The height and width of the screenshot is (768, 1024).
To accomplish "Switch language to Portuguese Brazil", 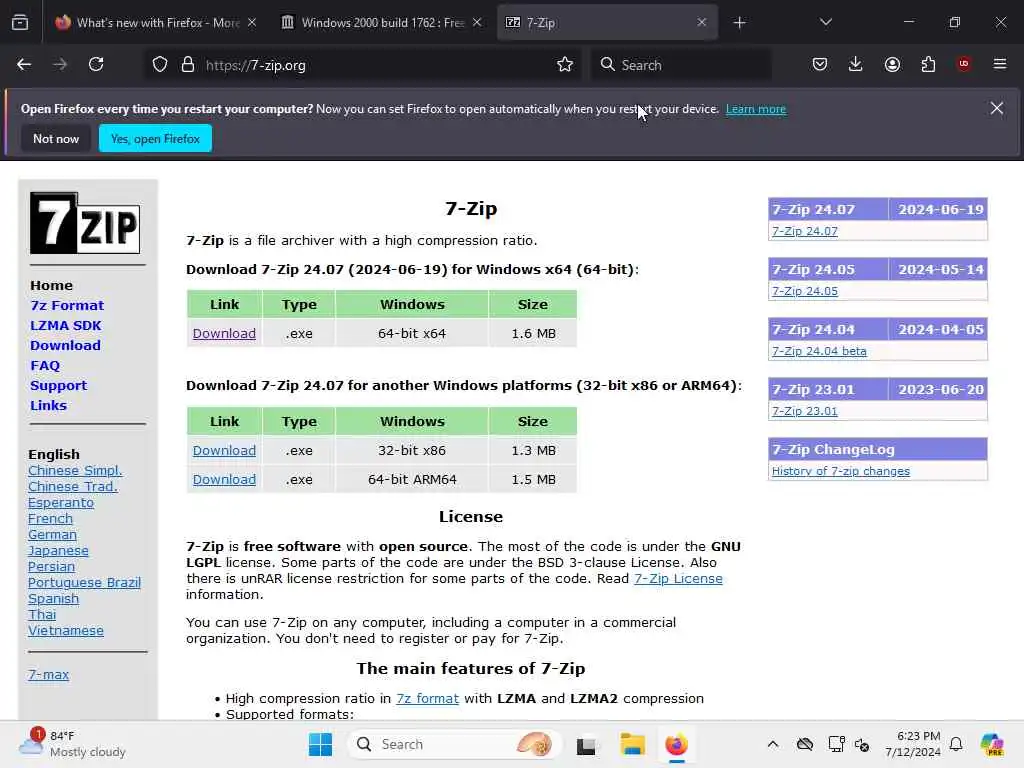I will click(84, 583).
